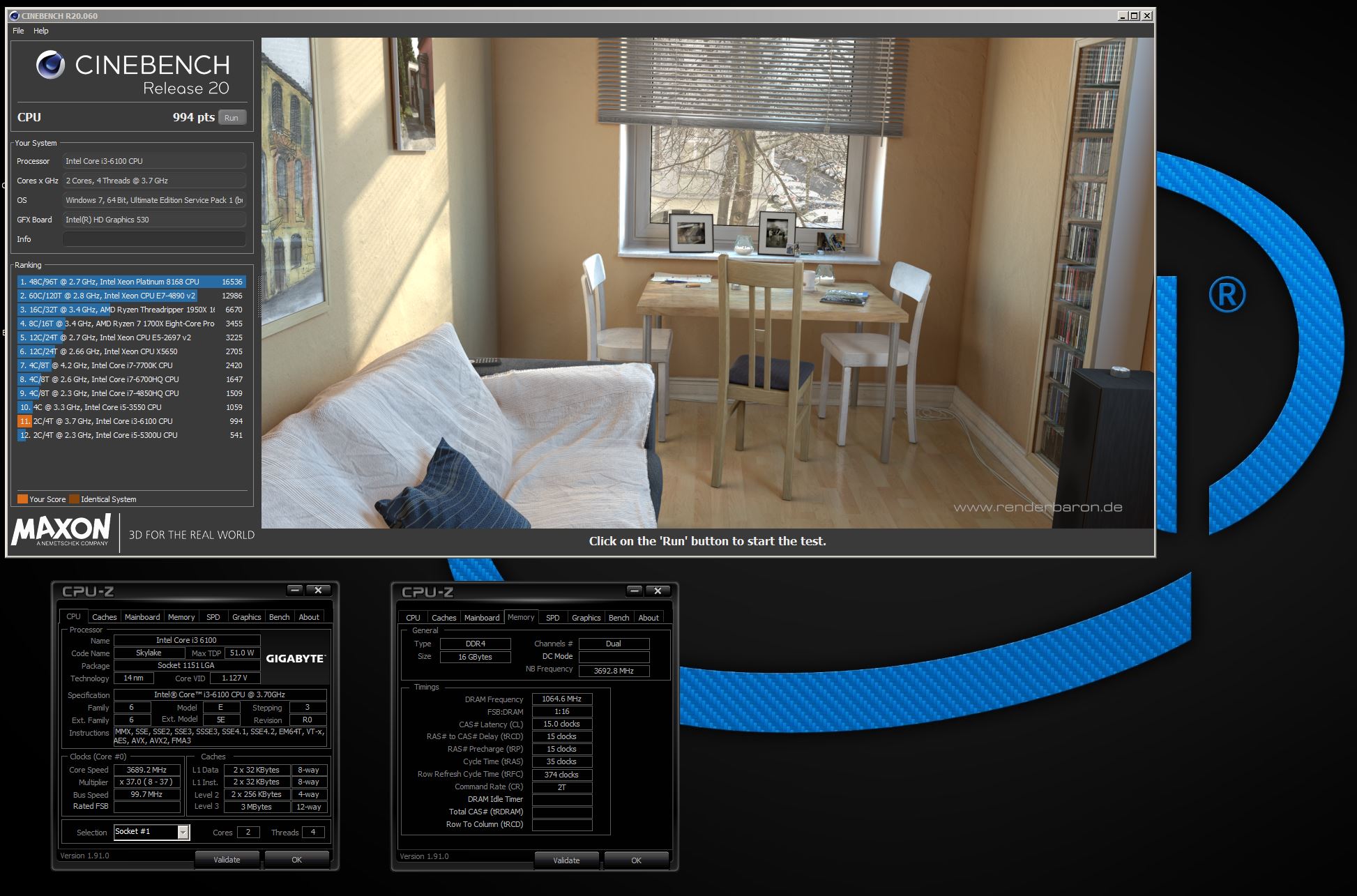
Task: Minimize the right CPU-Z window
Action: click(634, 591)
